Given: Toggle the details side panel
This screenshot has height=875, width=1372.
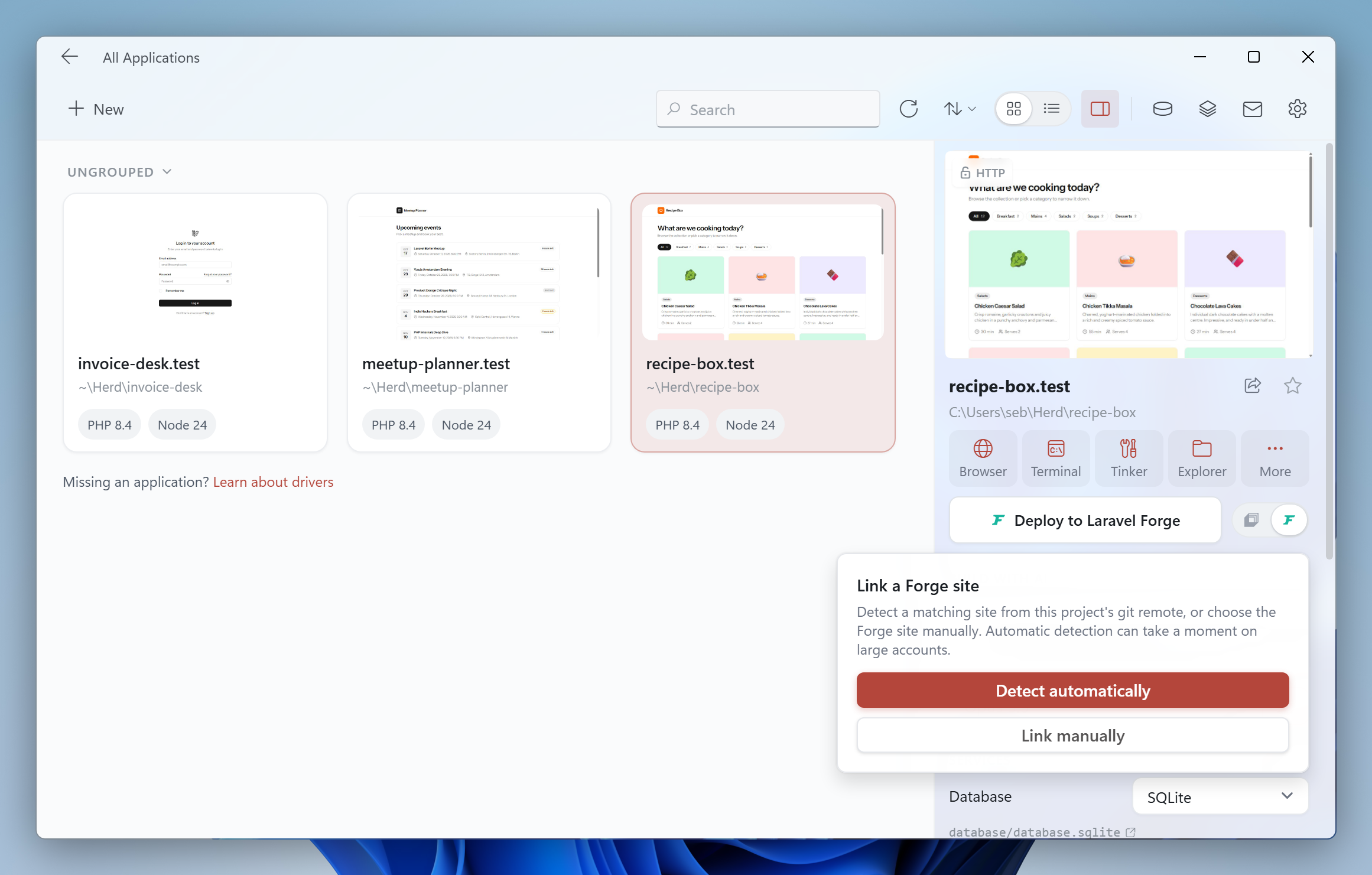Looking at the screenshot, I should click(x=1100, y=109).
